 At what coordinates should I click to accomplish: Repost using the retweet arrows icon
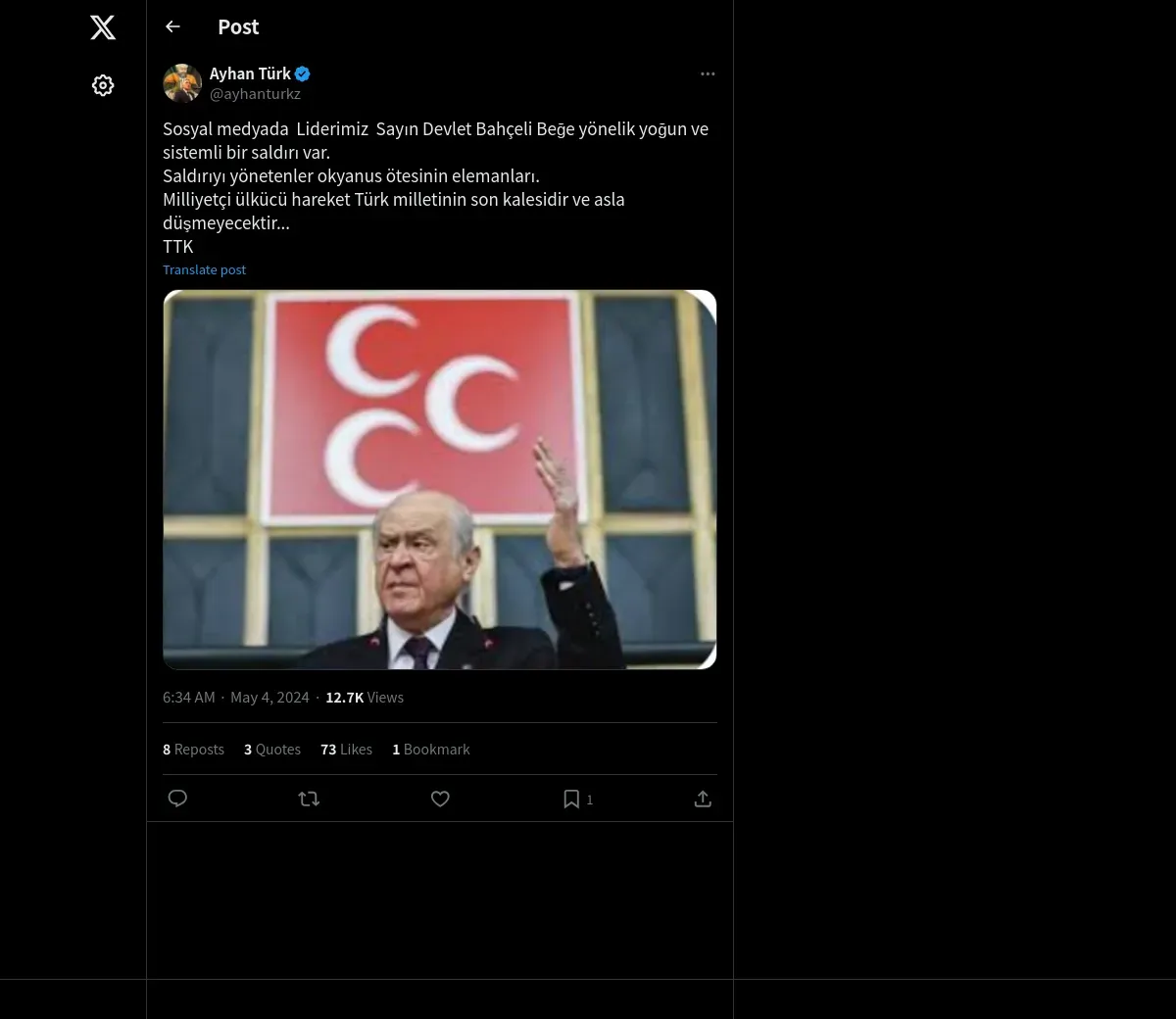[x=309, y=799]
